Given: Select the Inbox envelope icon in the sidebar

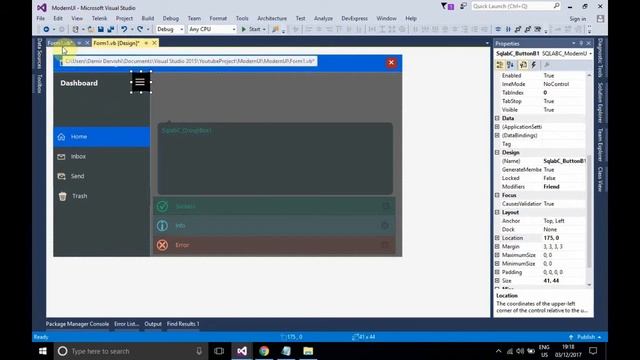Looking at the screenshot, I should point(61,156).
